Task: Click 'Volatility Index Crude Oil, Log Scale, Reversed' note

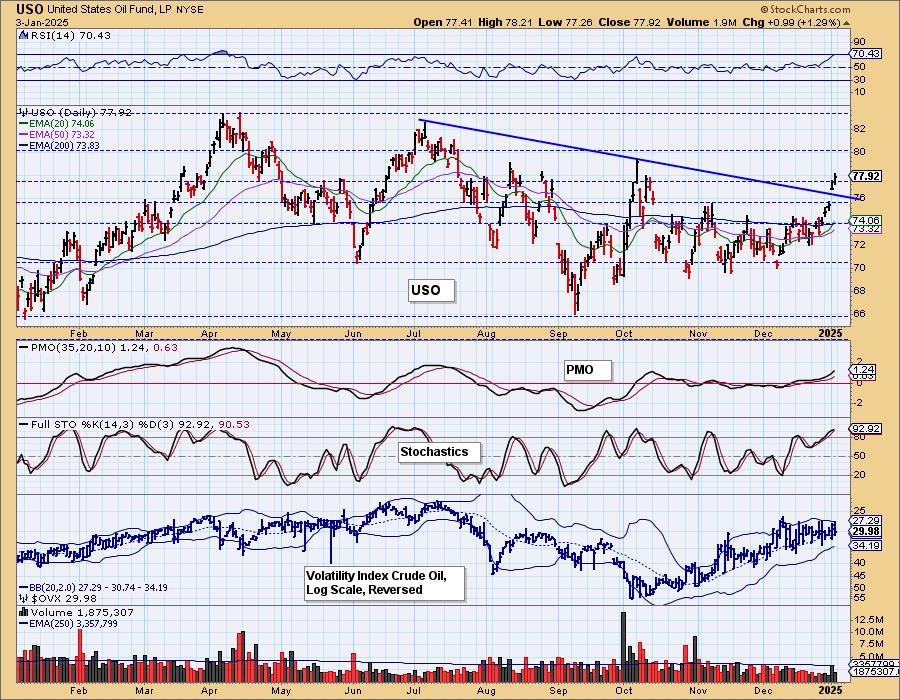Action: tap(384, 583)
